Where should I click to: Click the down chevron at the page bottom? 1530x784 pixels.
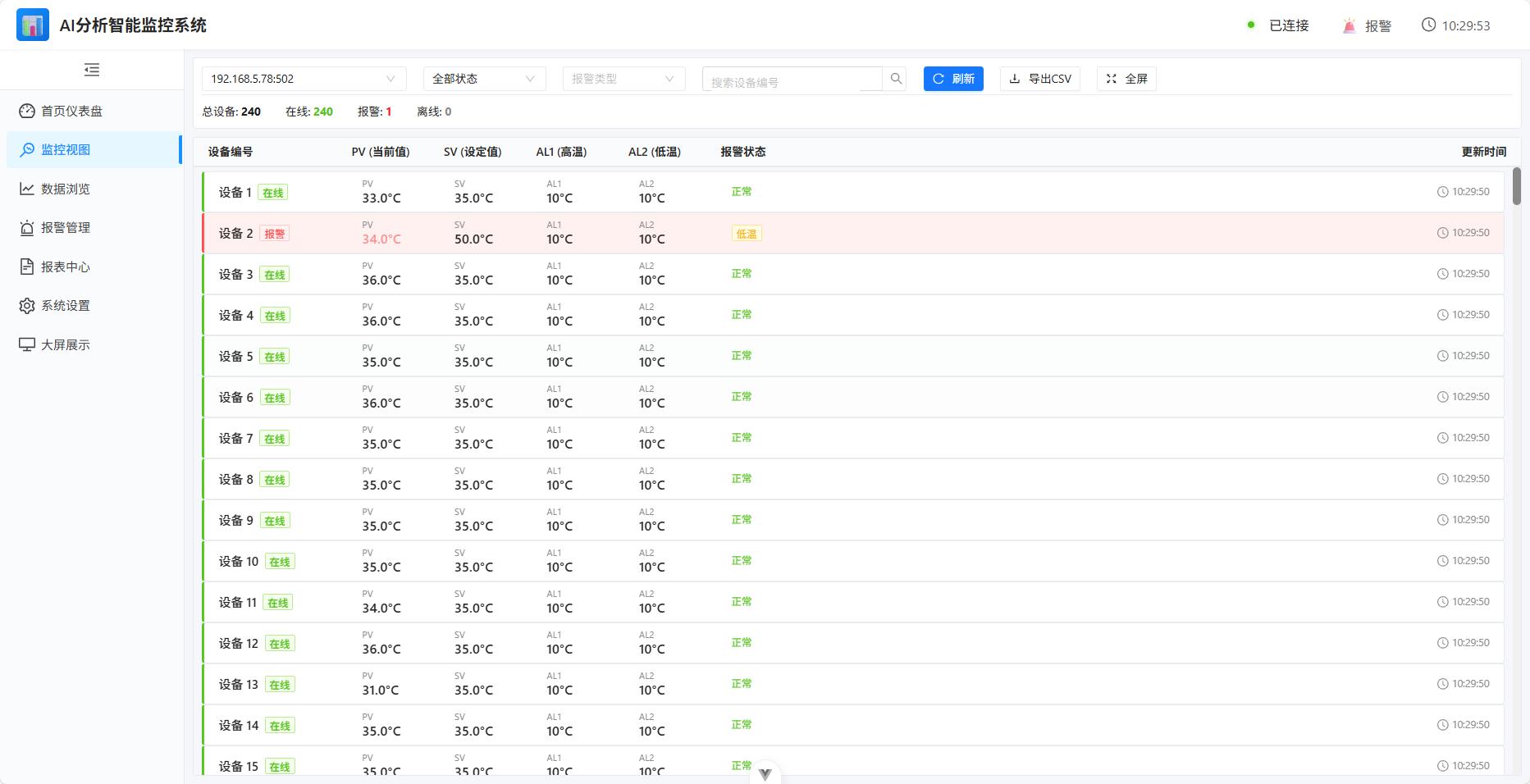765,773
